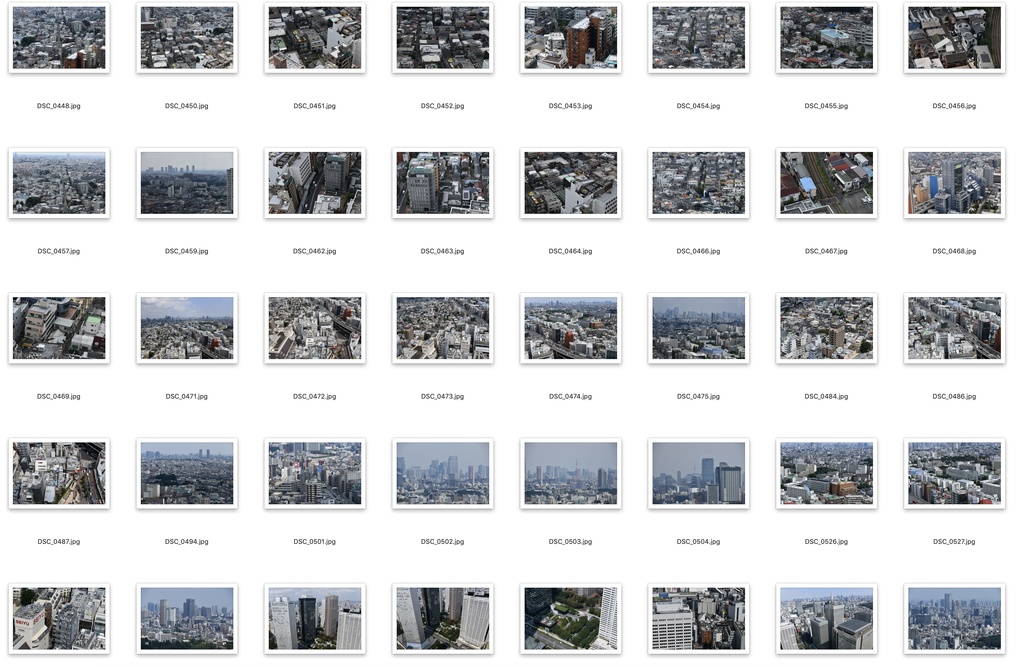Open the DSC_0457.jpg cityscape photo
Image resolution: width=1024 pixels, height=667 pixels.
(x=59, y=183)
